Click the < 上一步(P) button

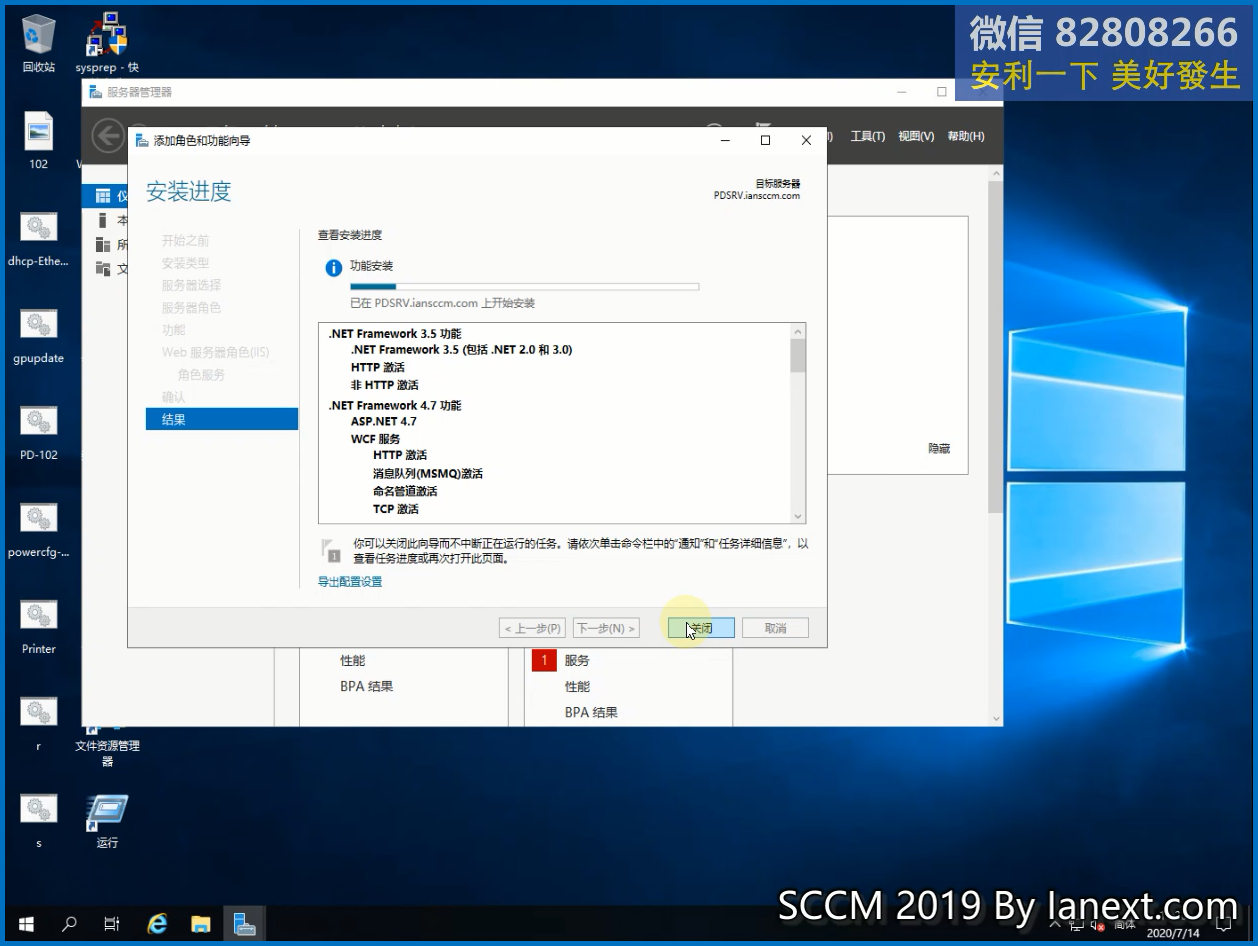point(532,628)
